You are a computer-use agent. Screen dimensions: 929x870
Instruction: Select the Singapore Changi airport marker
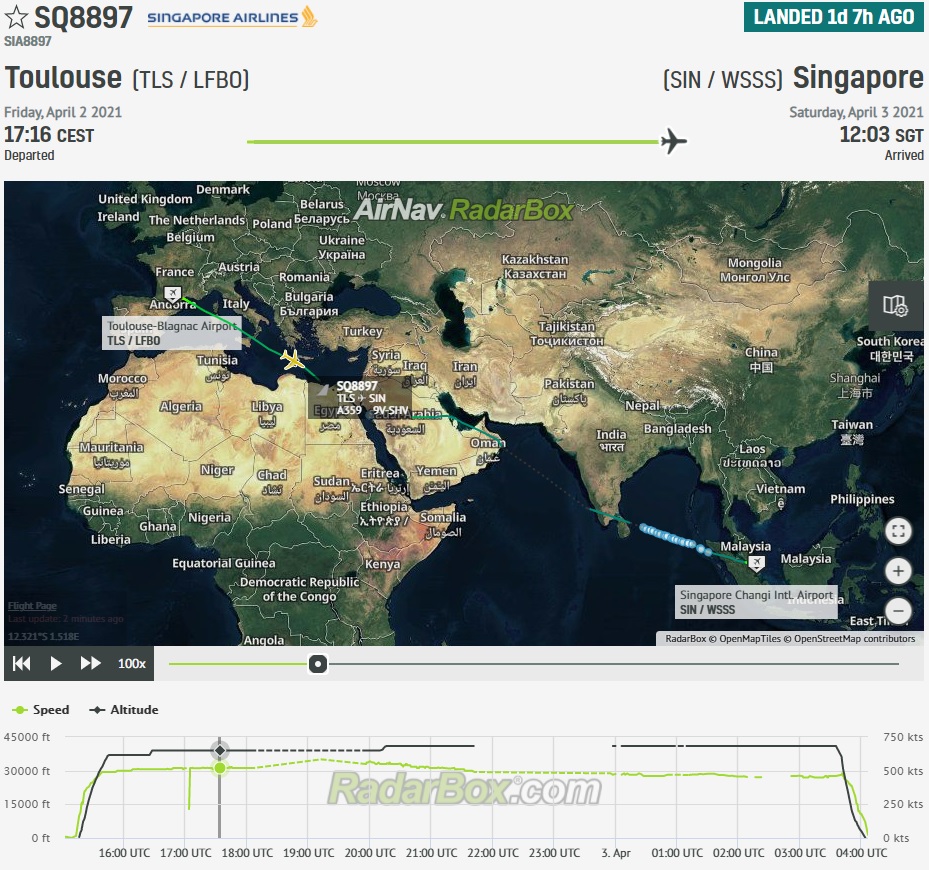coord(757,562)
